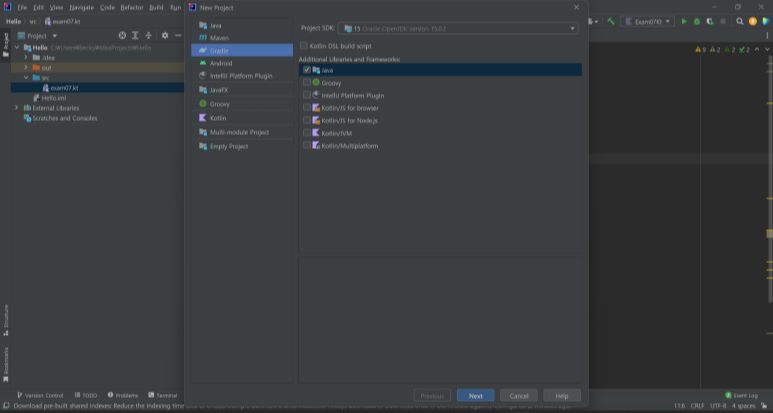Open the Project SDK dropdown
This screenshot has height=413, width=773.
coord(458,29)
